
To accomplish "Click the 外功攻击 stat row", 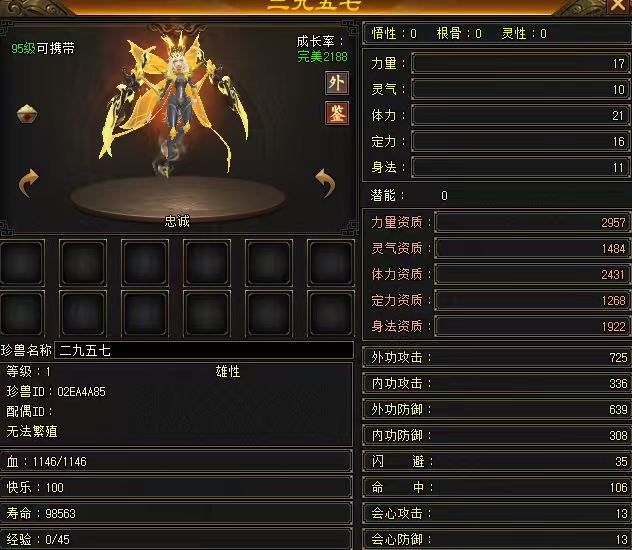I will click(496, 357).
